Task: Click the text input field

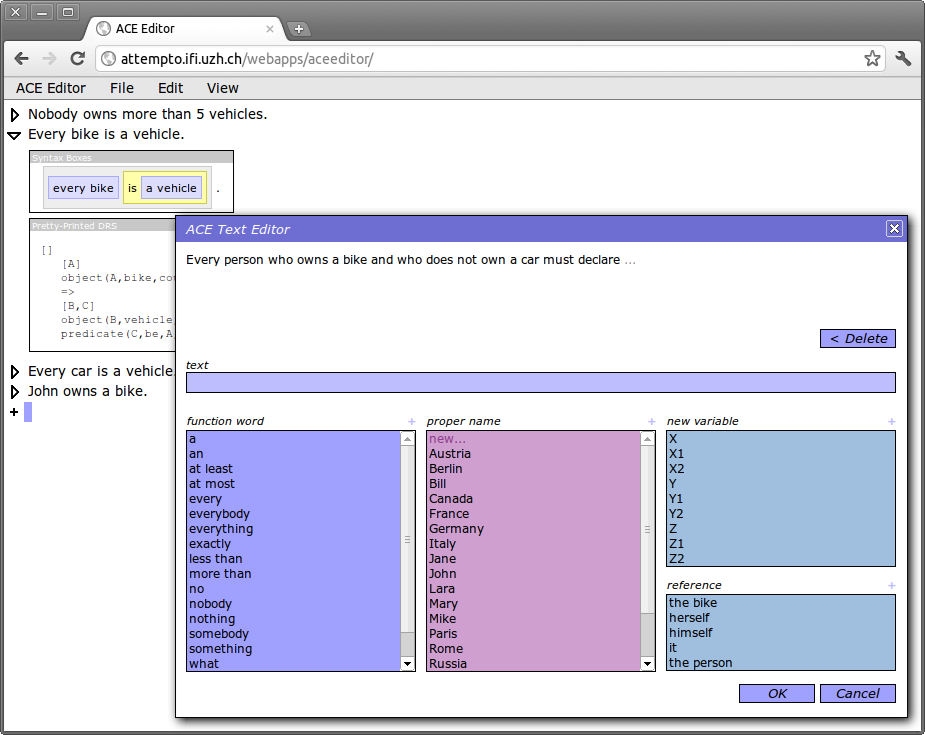Action: (x=540, y=383)
